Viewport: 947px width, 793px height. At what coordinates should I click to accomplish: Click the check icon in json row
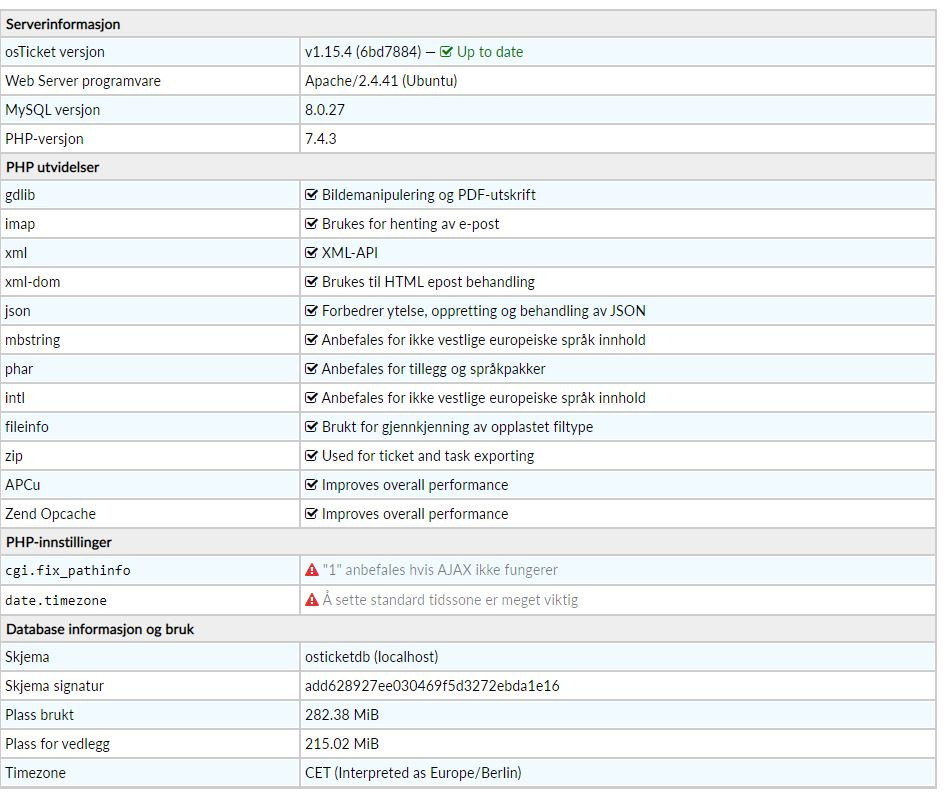[311, 311]
